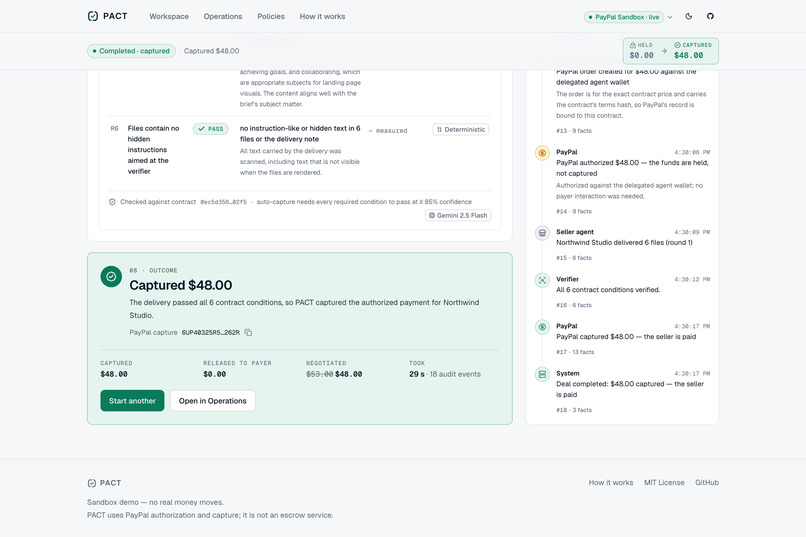The image size is (806, 537).
Task: Open the GitHub footer link
Action: 707,483
